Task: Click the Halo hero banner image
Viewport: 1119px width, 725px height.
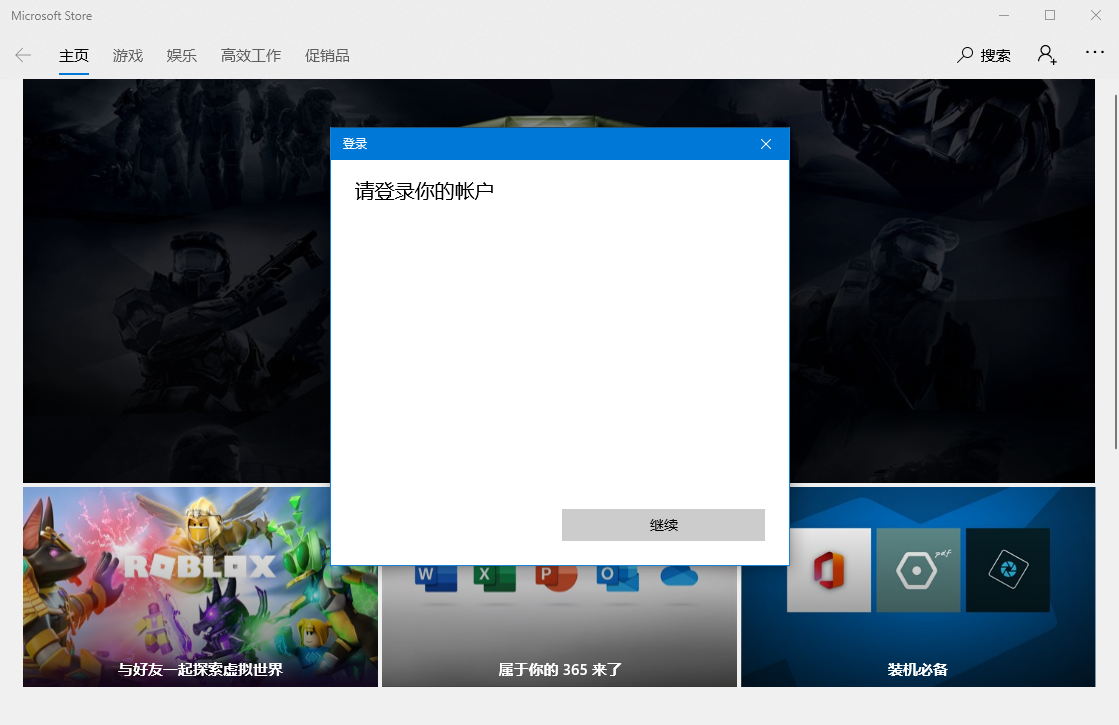Action: click(x=176, y=280)
